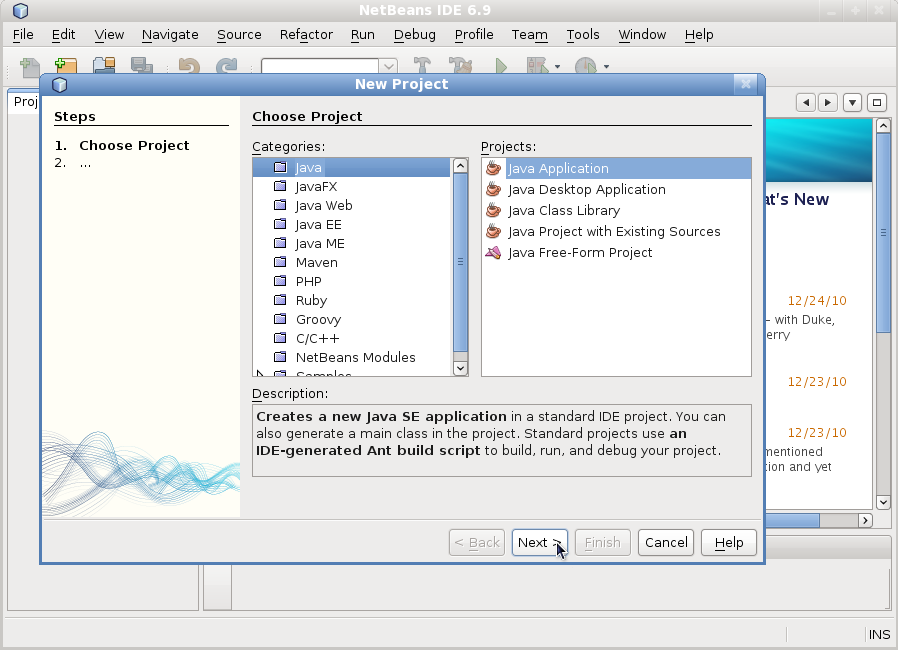
Task: Click the Start Page horizontal scrollbar right arrow
Action: pos(865,520)
